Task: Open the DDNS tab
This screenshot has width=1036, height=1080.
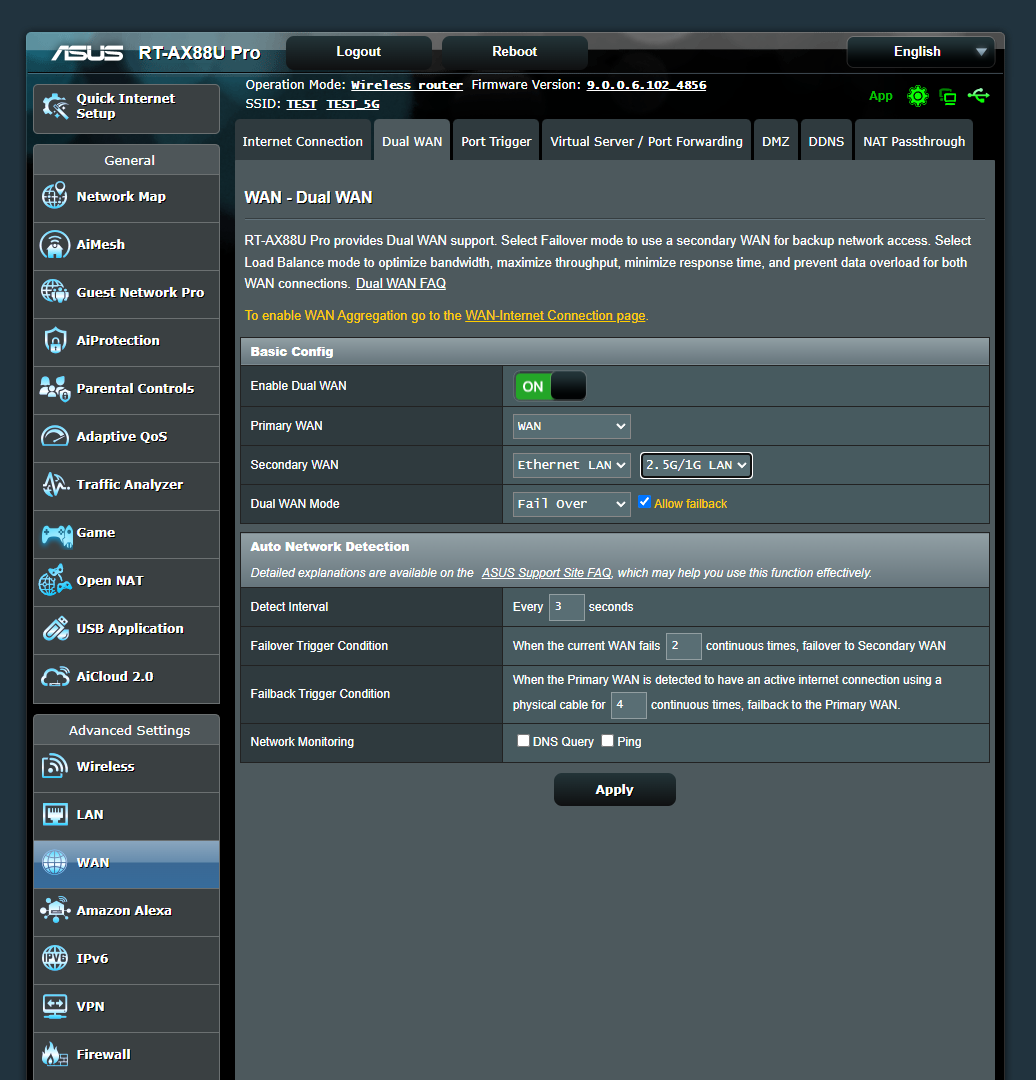Action: [x=826, y=141]
